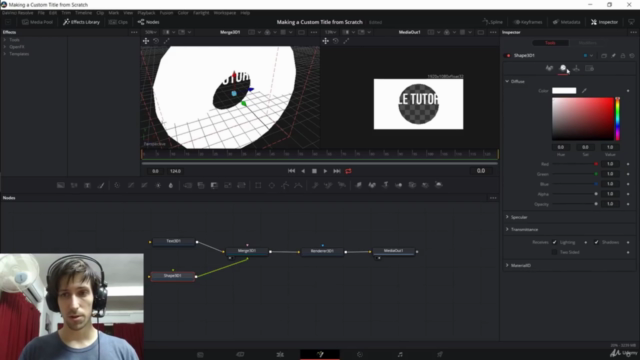Screen dimensions: 640x360
Task: Add a pEmitter particle node
Action: pyautogui.click(x=315, y=185)
